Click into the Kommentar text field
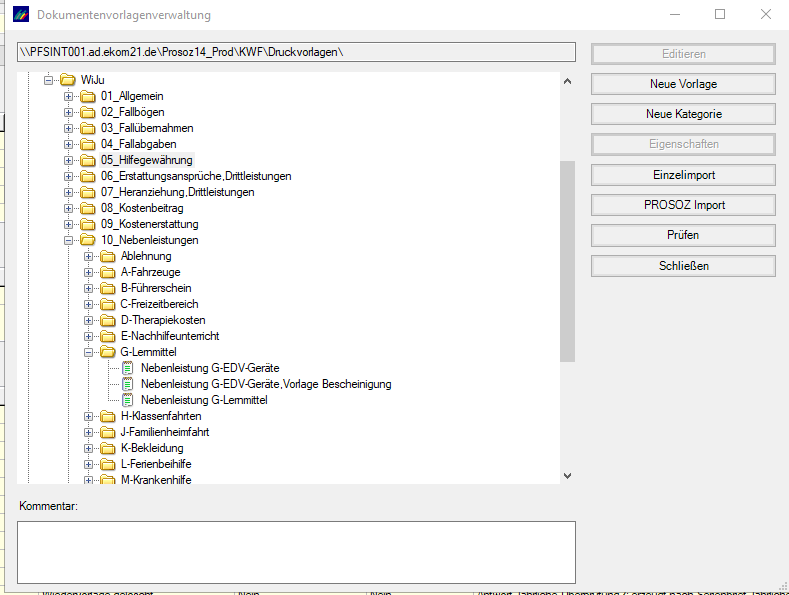Screen dimensions: 789x595 click(x=296, y=551)
